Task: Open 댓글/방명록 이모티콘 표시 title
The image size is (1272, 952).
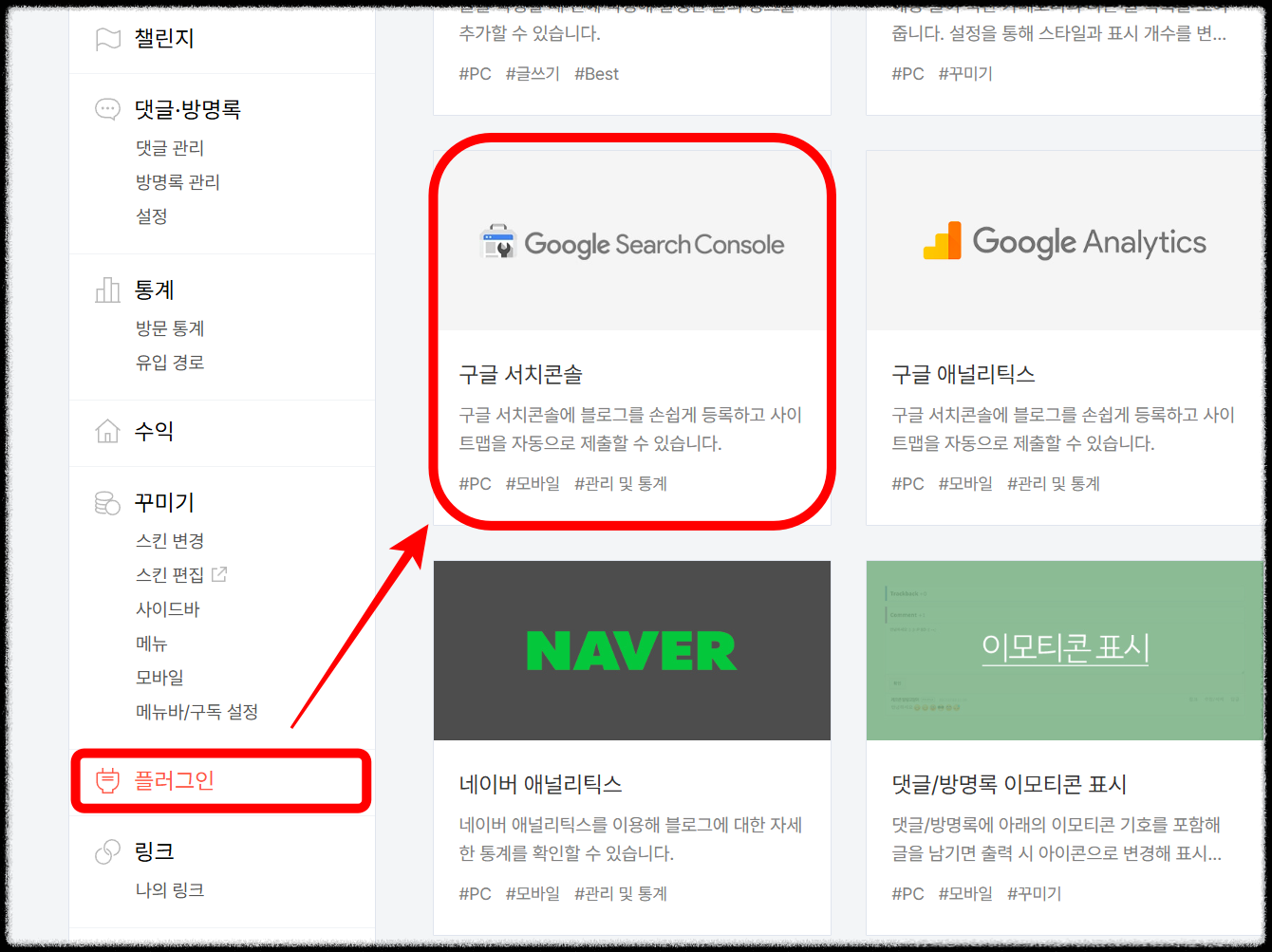Action: (x=1009, y=784)
